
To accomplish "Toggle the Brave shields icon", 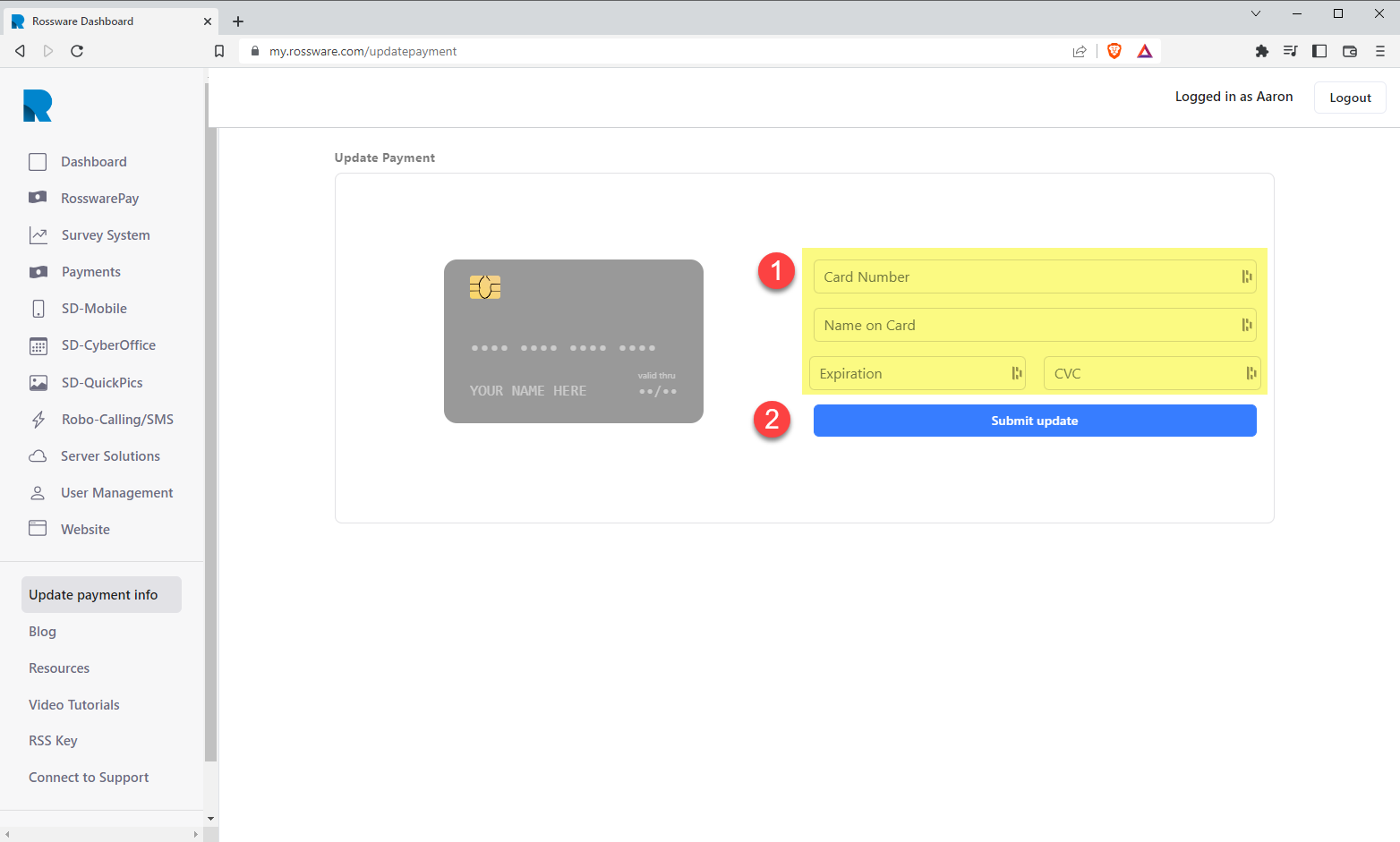I will [x=1114, y=51].
